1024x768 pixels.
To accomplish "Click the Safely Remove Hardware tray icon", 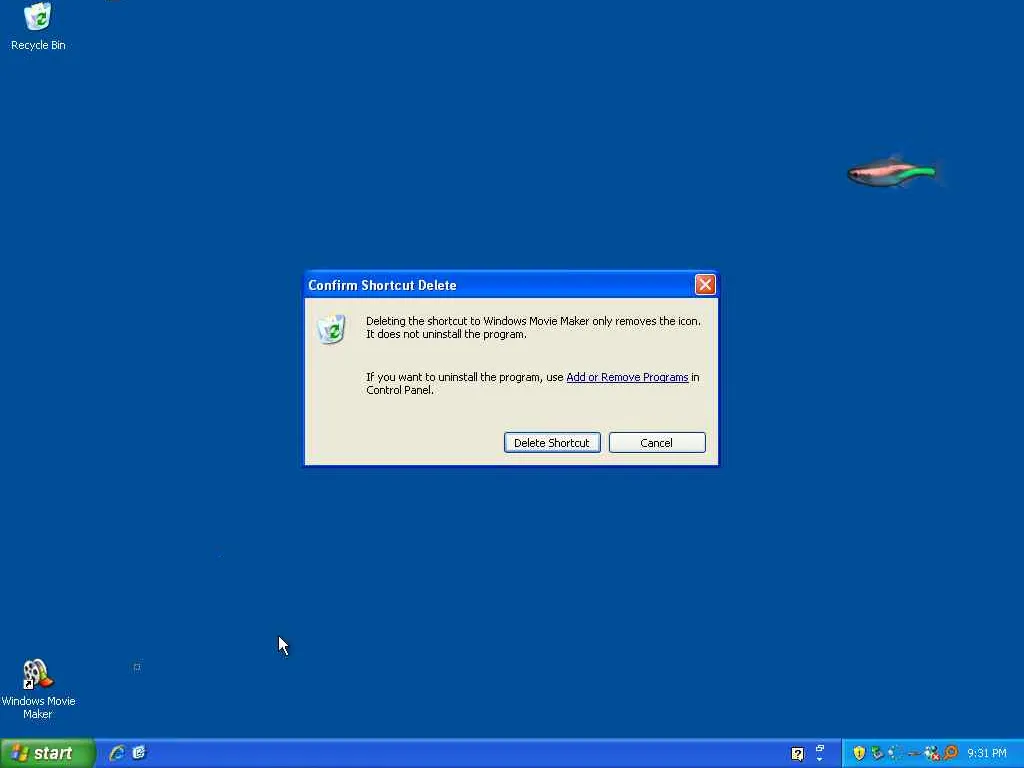I will [877, 753].
